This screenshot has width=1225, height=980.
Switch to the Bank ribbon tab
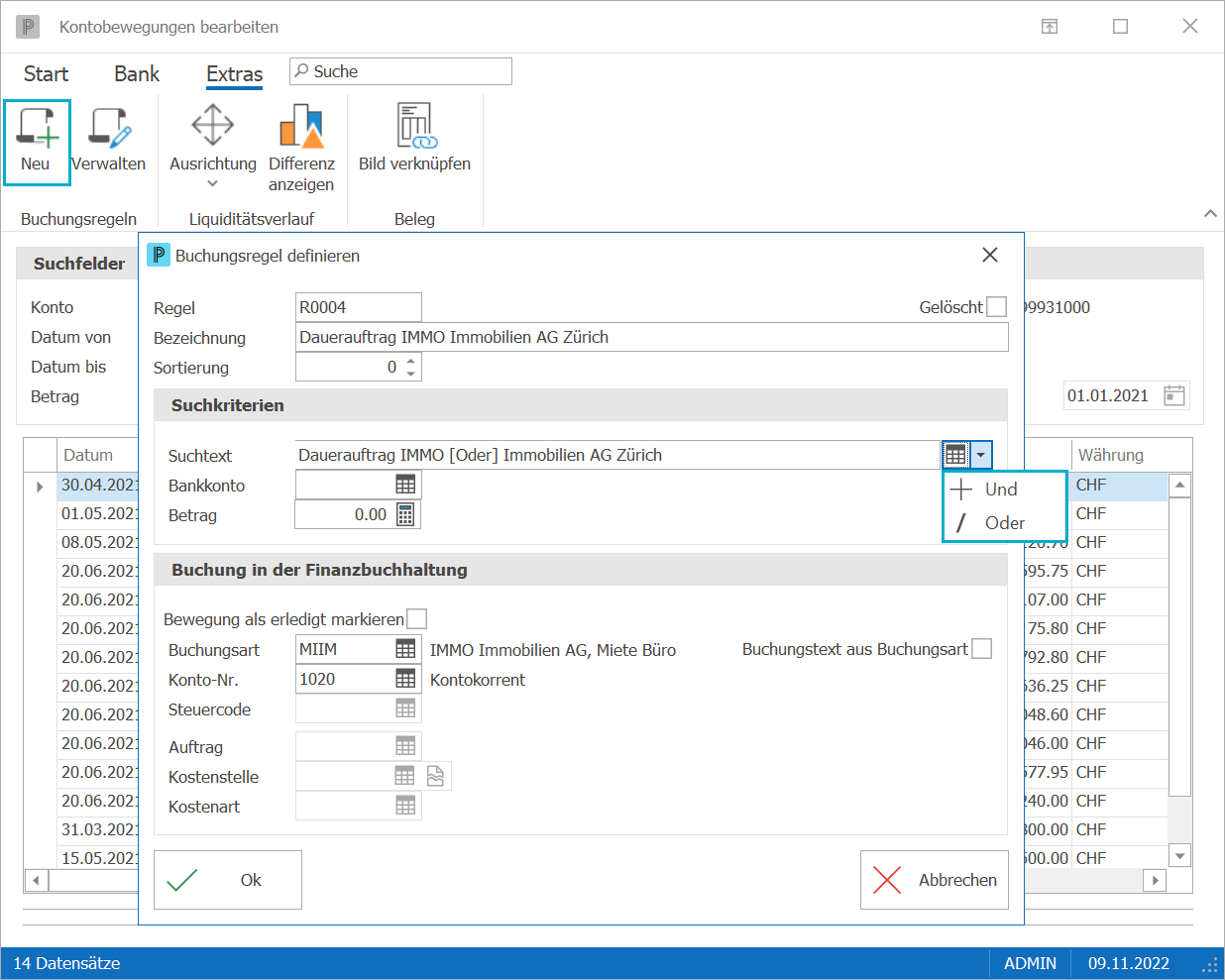click(x=137, y=74)
